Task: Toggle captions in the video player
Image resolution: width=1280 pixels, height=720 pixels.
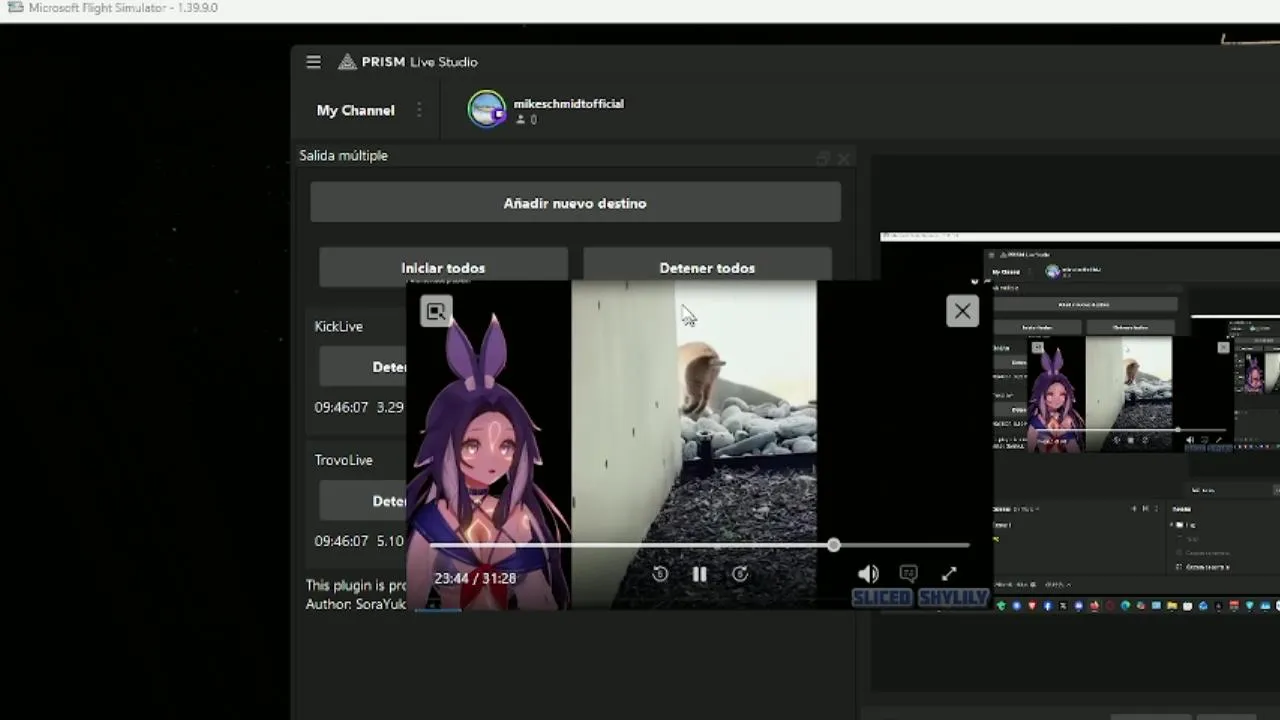Action: [908, 574]
